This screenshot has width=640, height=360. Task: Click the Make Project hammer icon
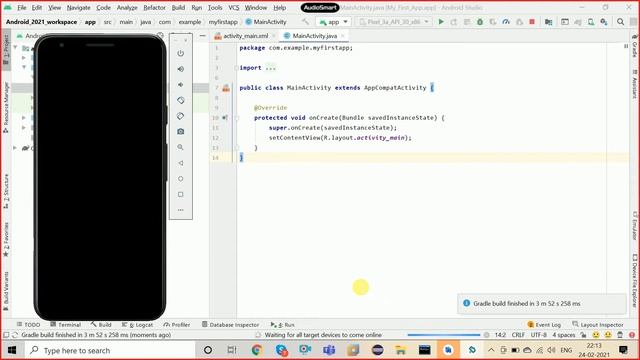click(x=305, y=22)
